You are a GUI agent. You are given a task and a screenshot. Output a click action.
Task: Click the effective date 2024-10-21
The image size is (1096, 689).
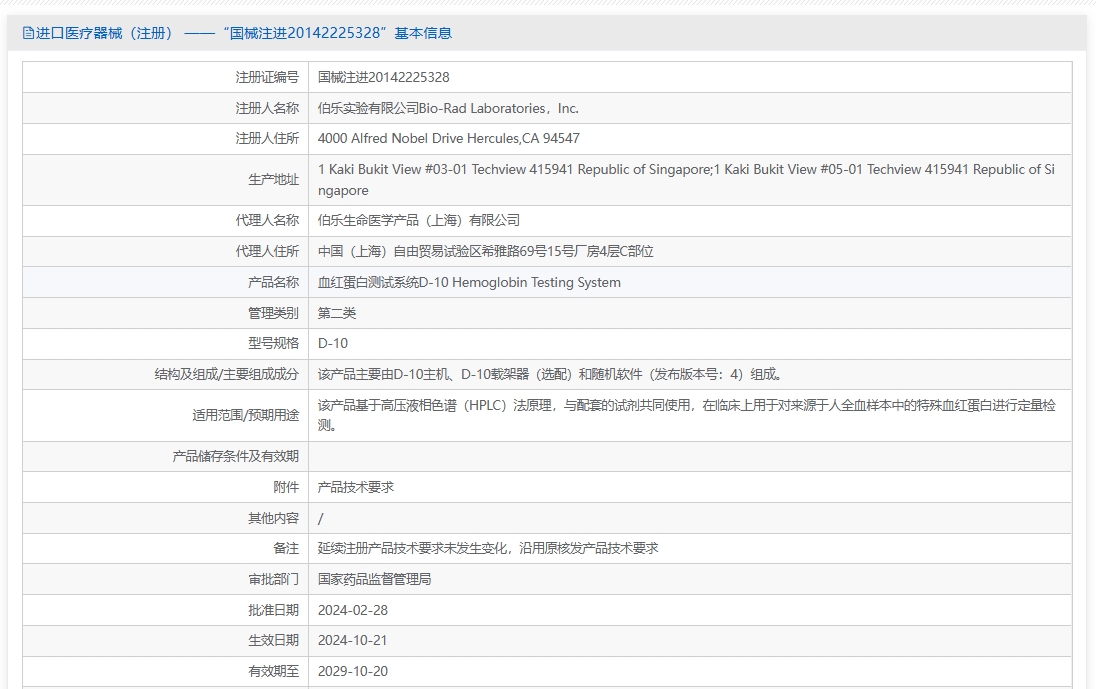(353, 640)
